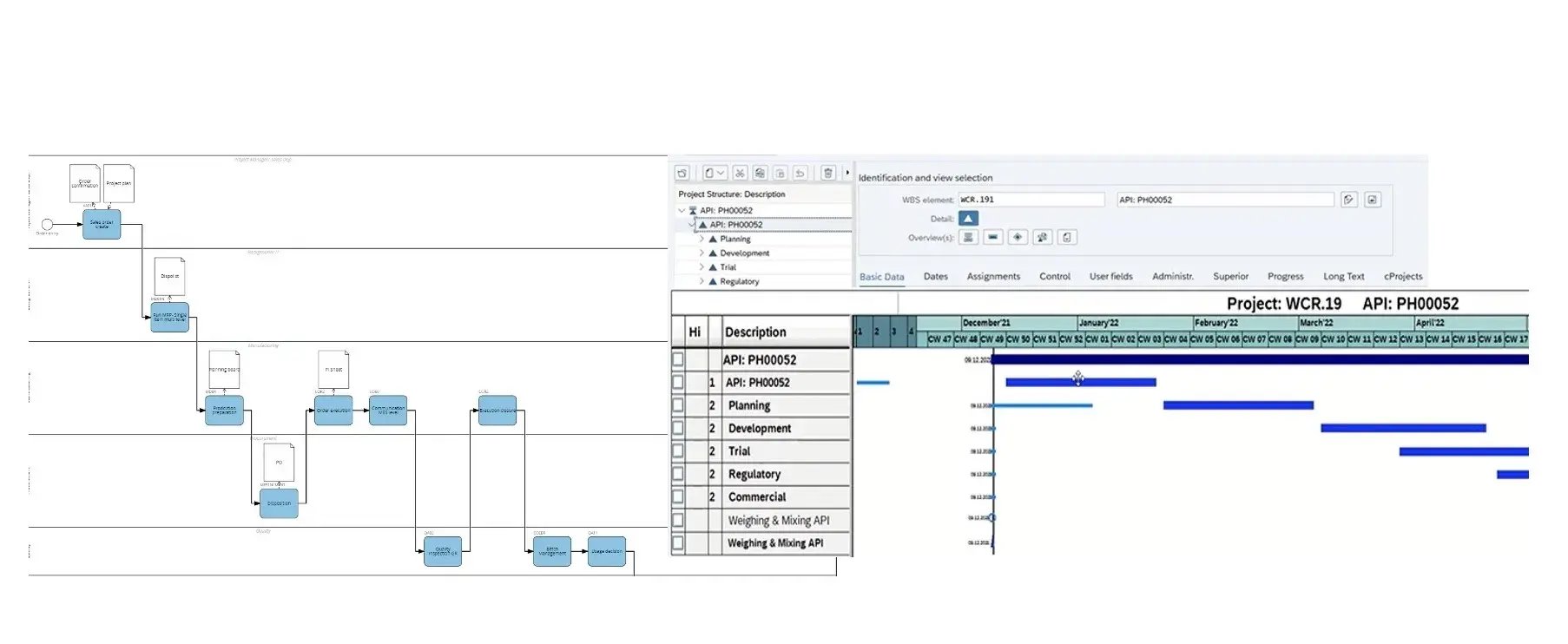Expand the Planning node in project tree

coord(702,239)
